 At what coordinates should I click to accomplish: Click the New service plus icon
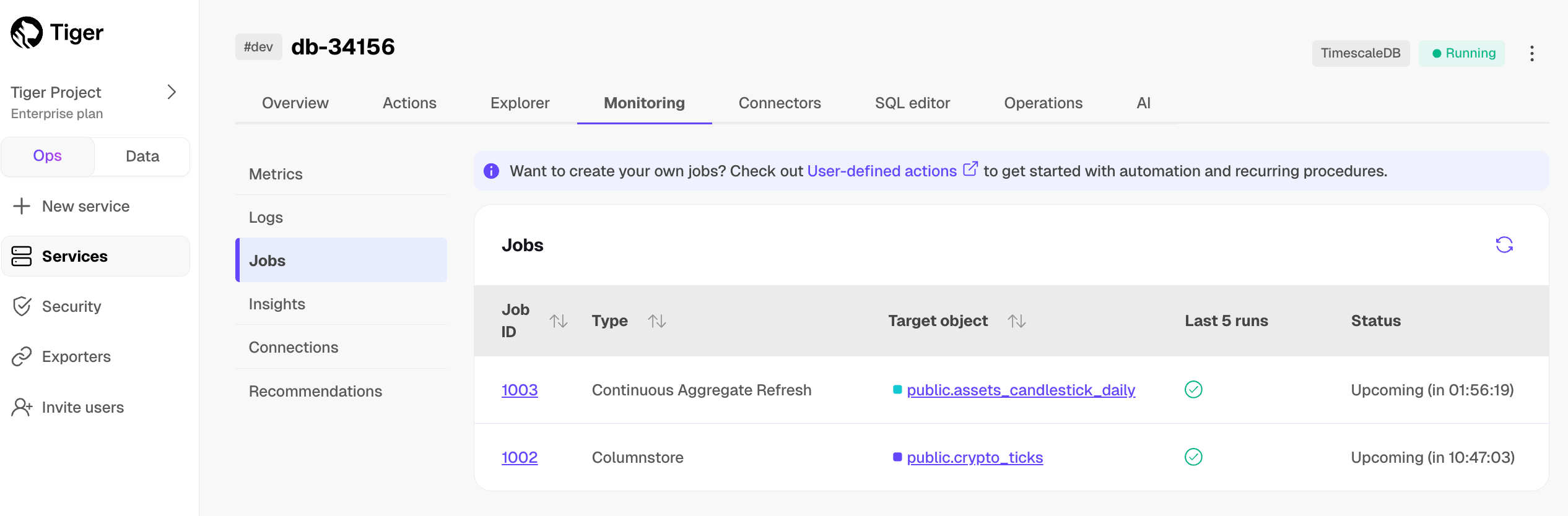point(22,206)
